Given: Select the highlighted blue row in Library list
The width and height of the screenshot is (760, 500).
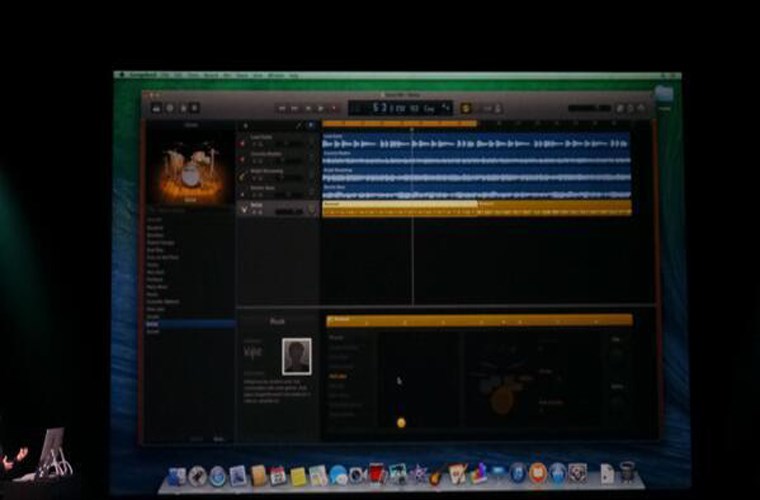Looking at the screenshot, I should click(x=190, y=324).
